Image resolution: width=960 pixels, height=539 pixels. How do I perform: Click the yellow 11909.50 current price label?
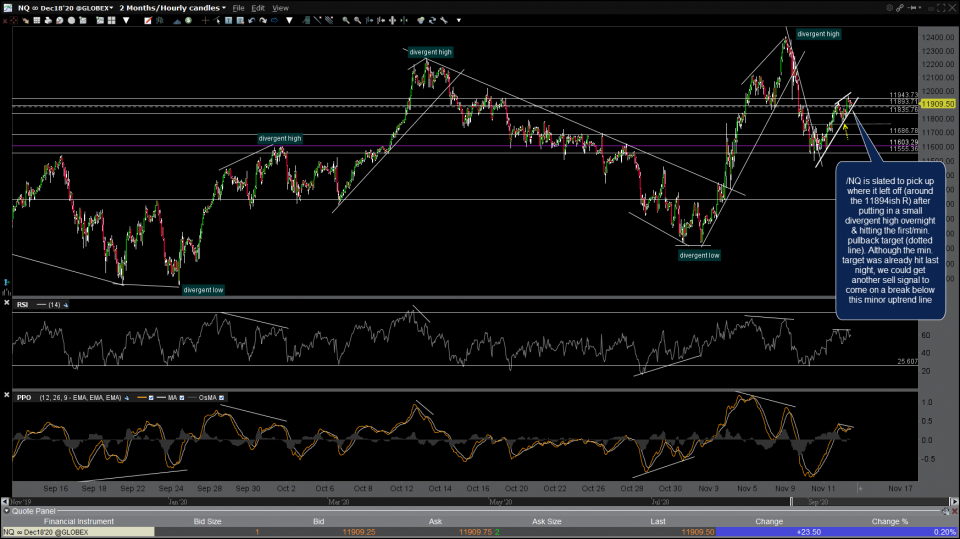coord(938,104)
